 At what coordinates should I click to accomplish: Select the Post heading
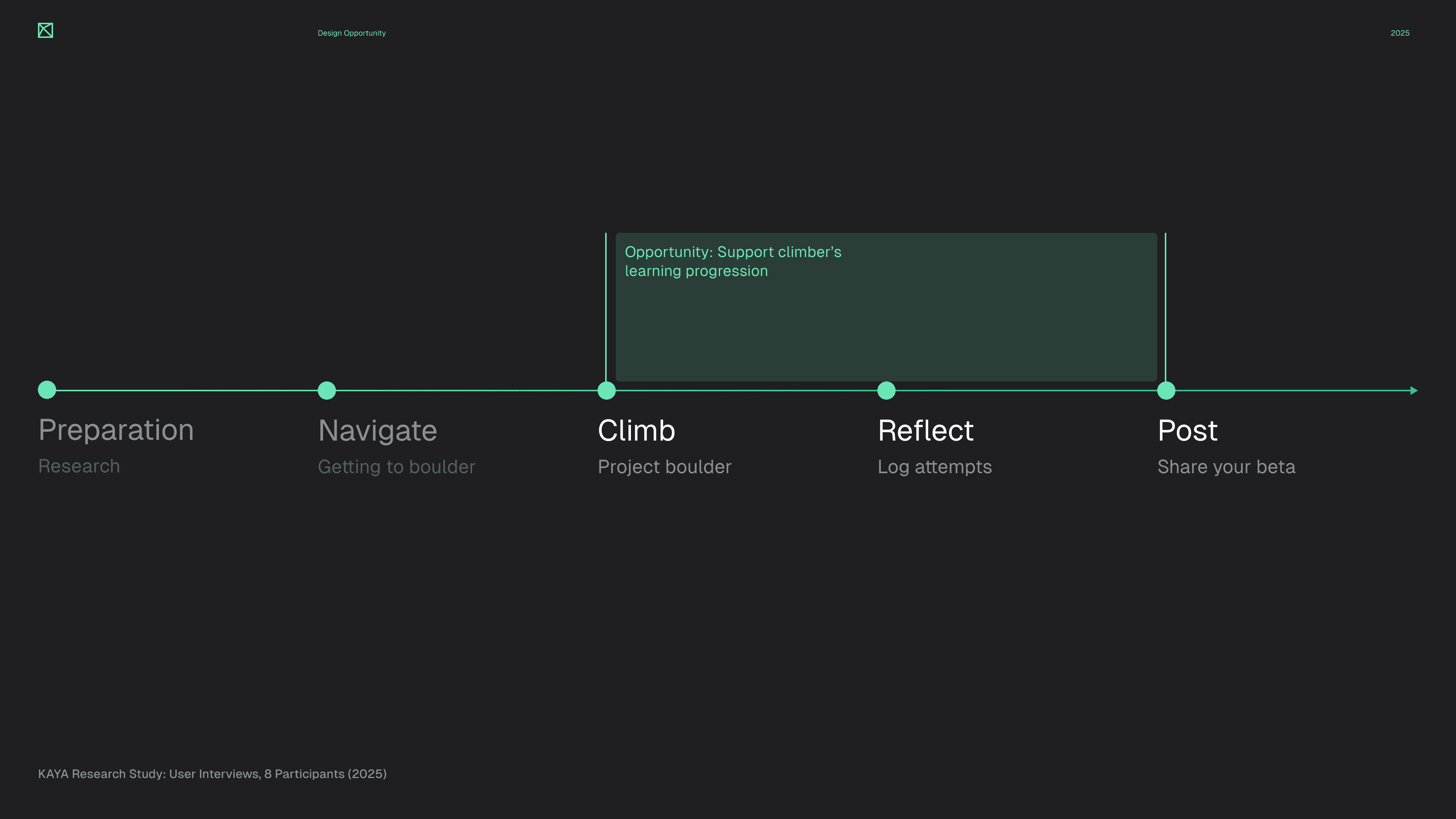(1187, 431)
